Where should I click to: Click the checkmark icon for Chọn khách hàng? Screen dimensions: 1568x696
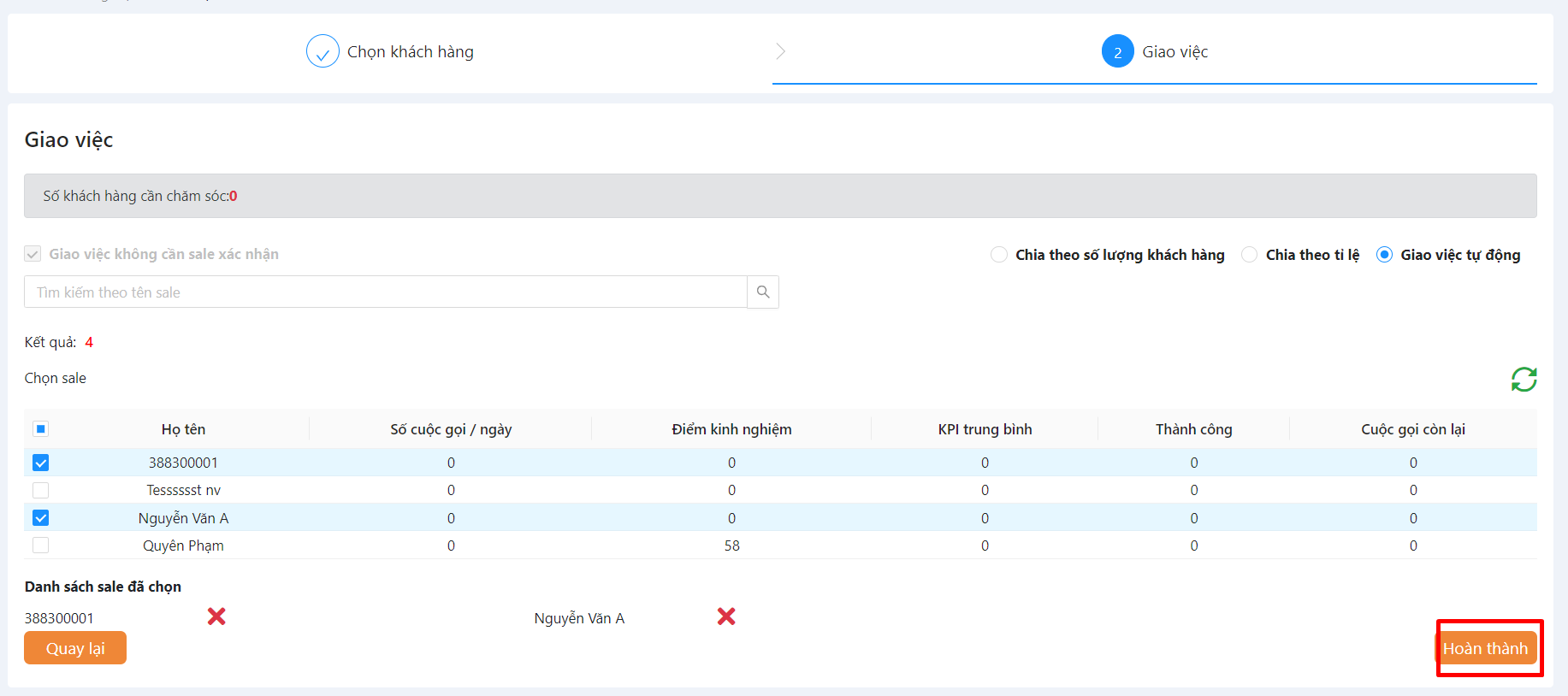322,51
